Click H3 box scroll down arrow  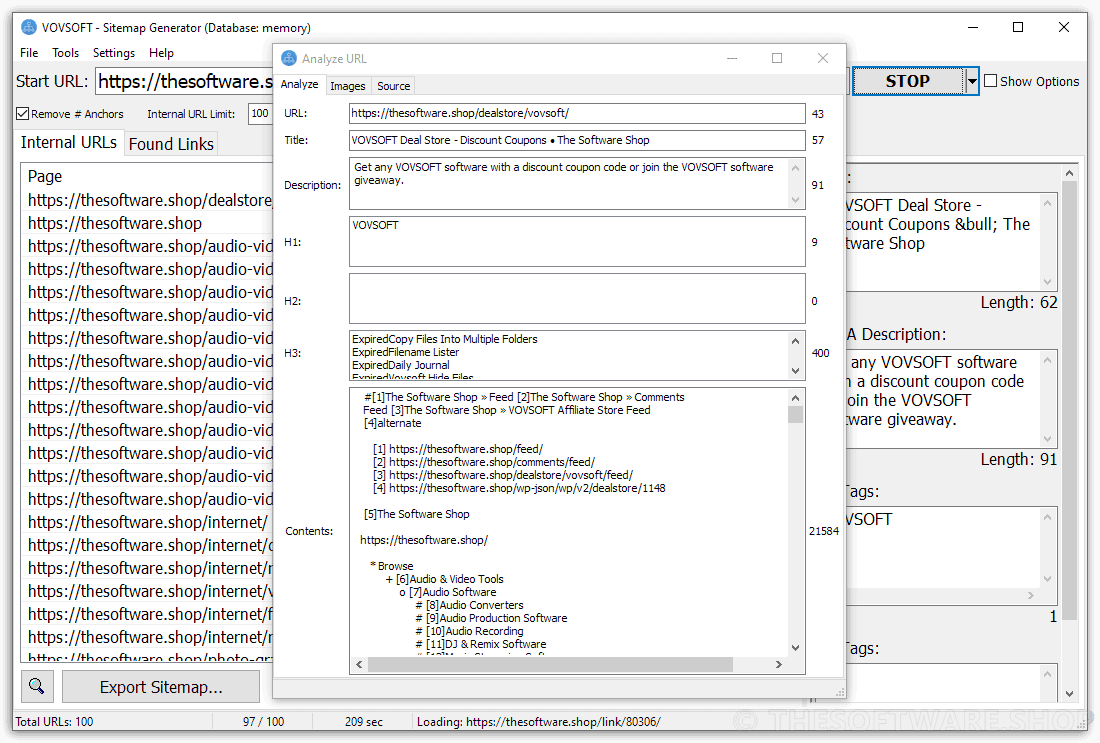[796, 370]
